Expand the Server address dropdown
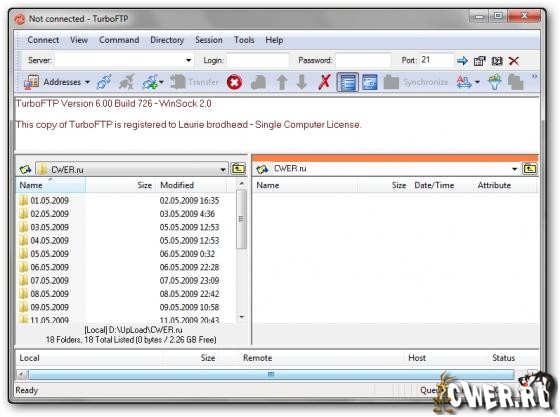 coord(189,60)
